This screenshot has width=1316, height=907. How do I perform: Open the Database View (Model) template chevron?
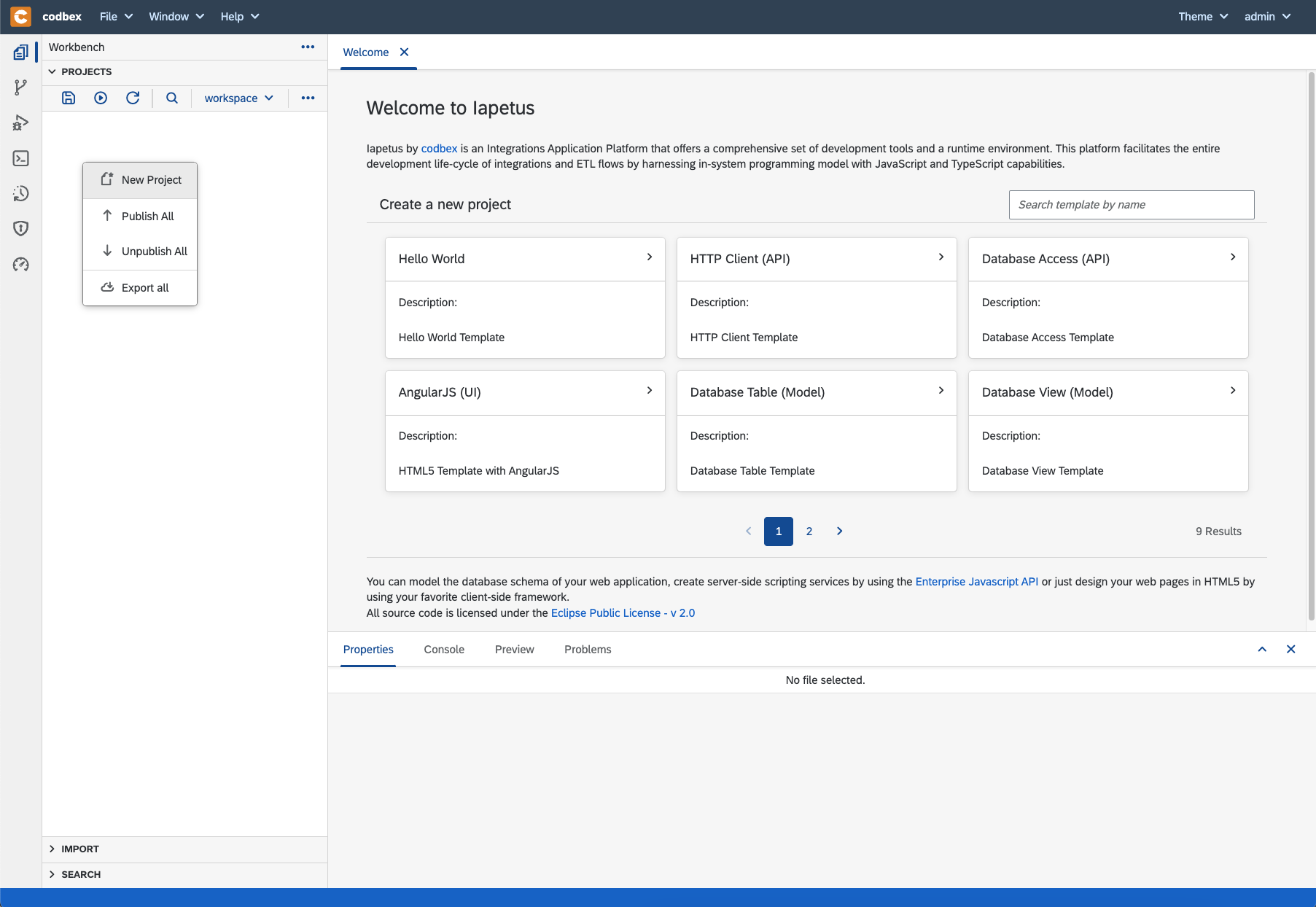tap(1232, 391)
